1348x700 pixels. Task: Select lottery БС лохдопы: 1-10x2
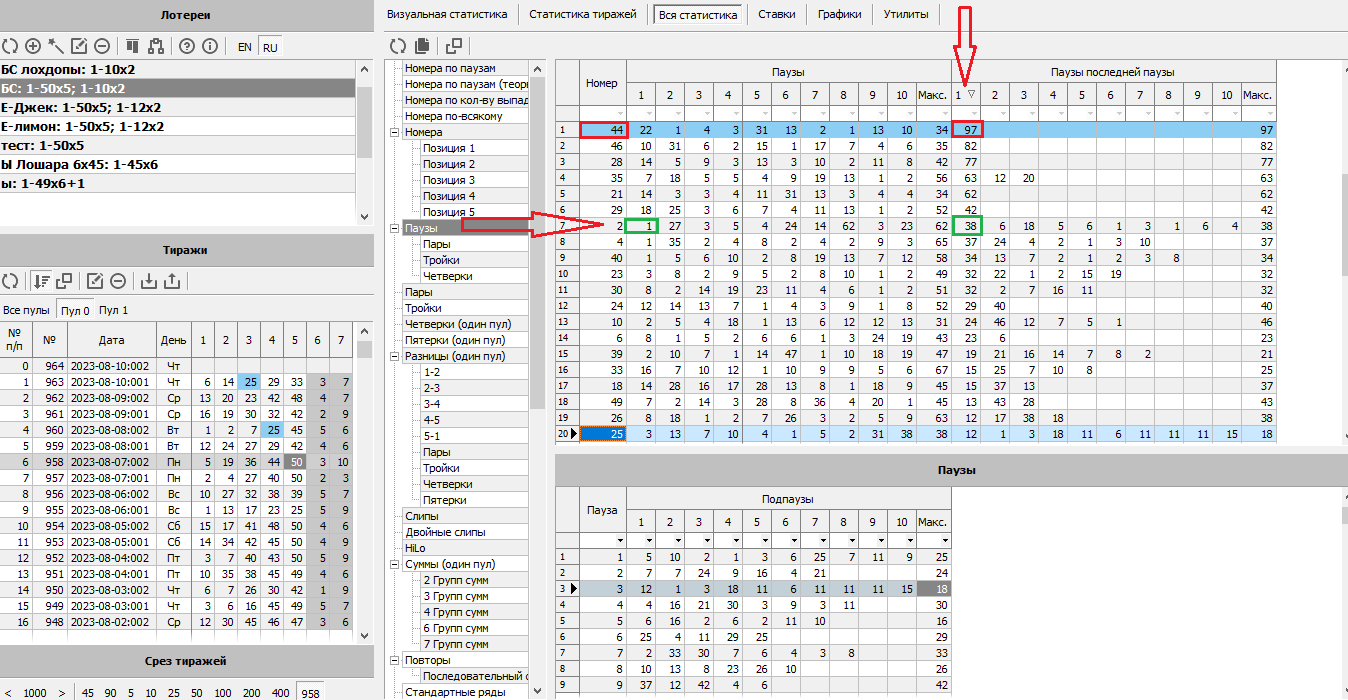178,70
